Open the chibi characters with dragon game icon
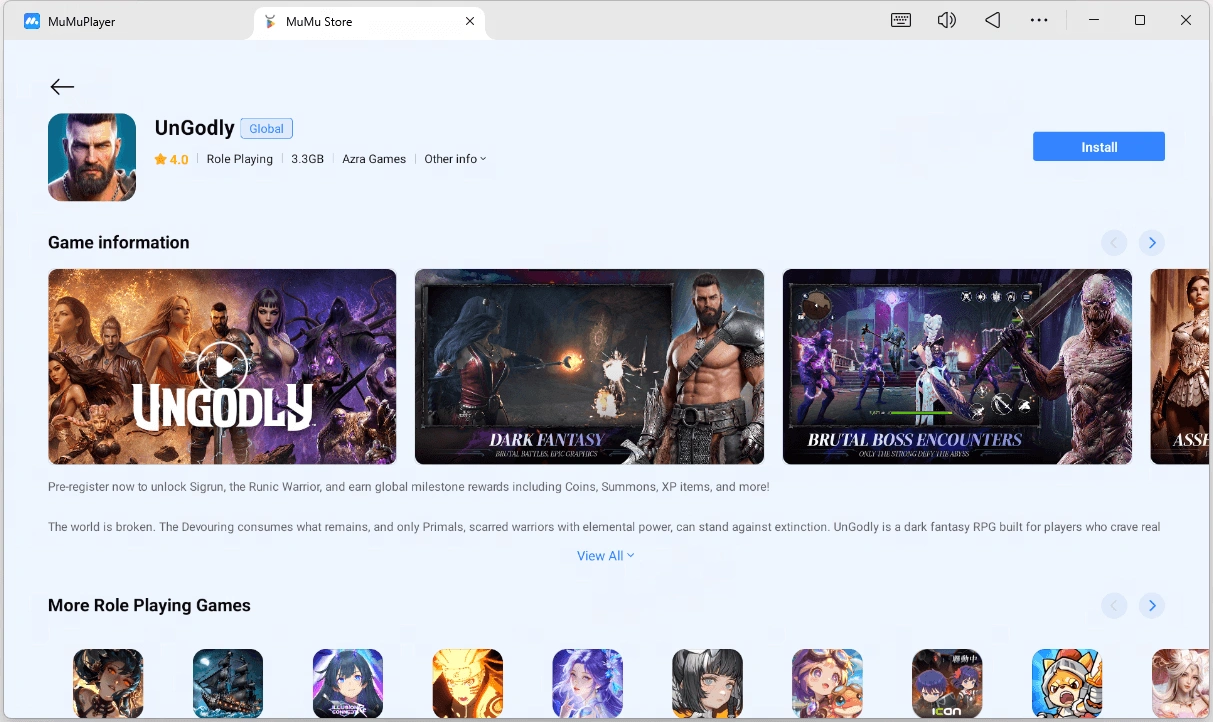This screenshot has width=1213, height=722. click(828, 684)
